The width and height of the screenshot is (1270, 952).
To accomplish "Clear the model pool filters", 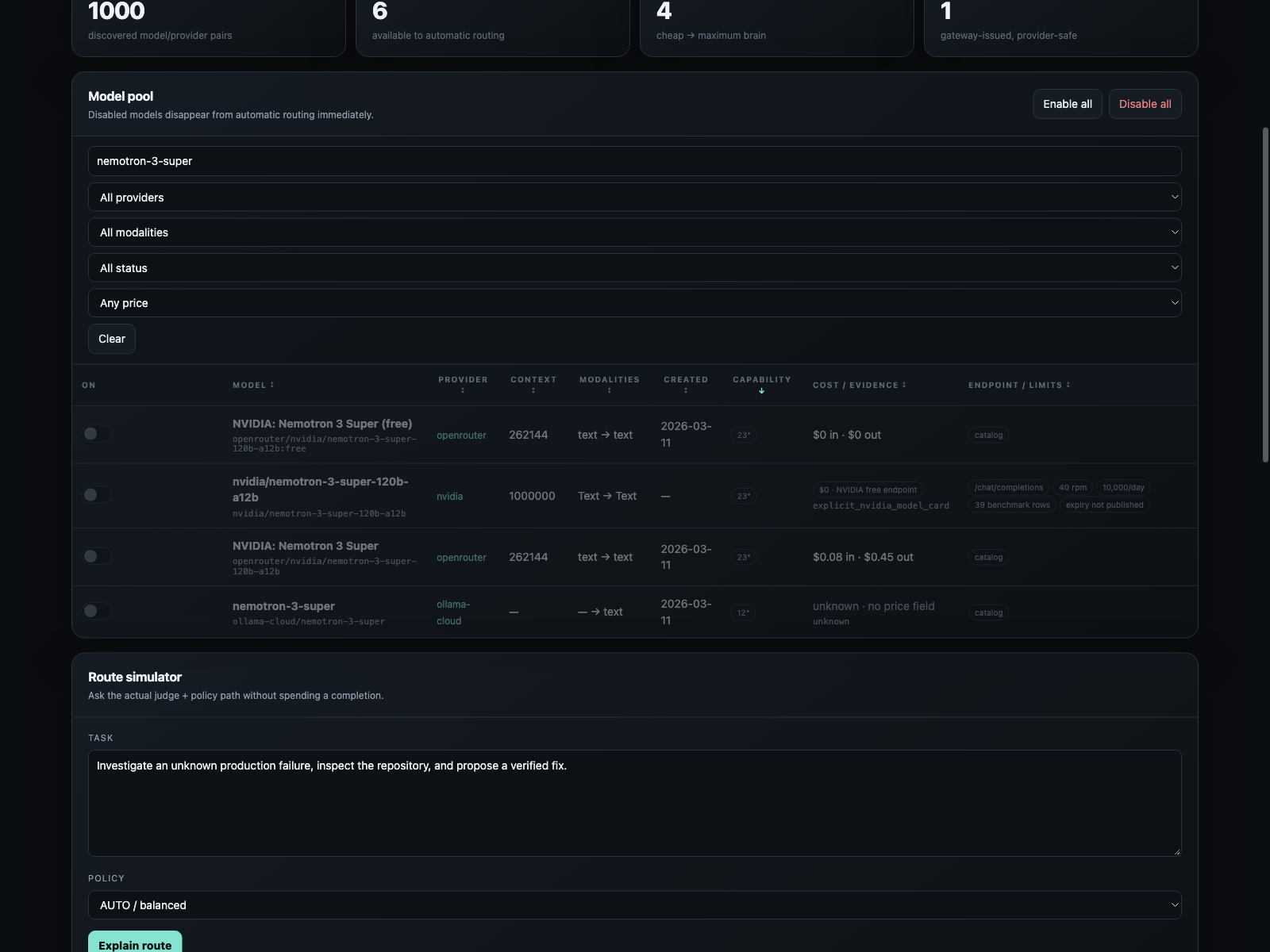I will pos(112,339).
